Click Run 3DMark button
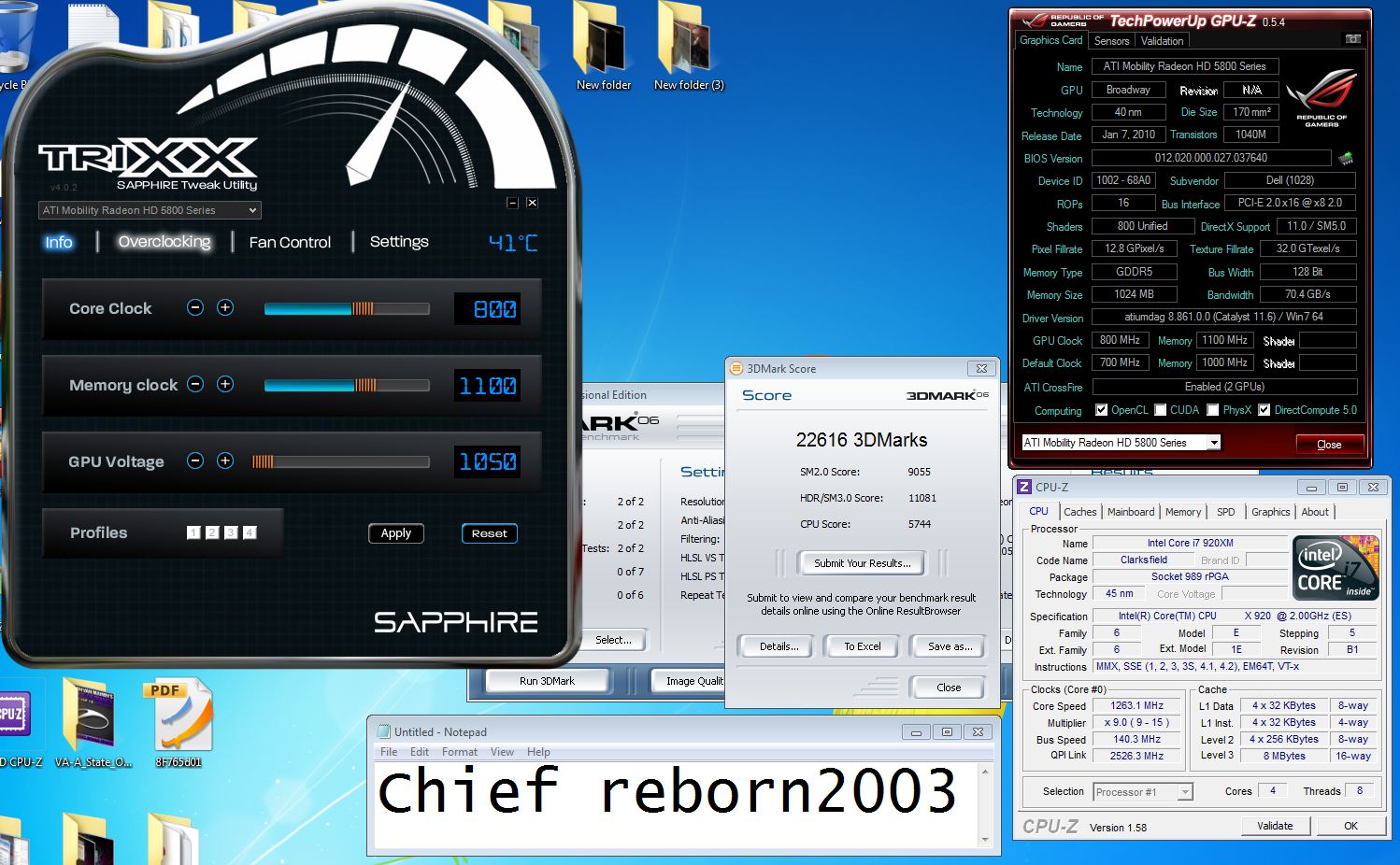The height and width of the screenshot is (865, 1400). click(548, 681)
